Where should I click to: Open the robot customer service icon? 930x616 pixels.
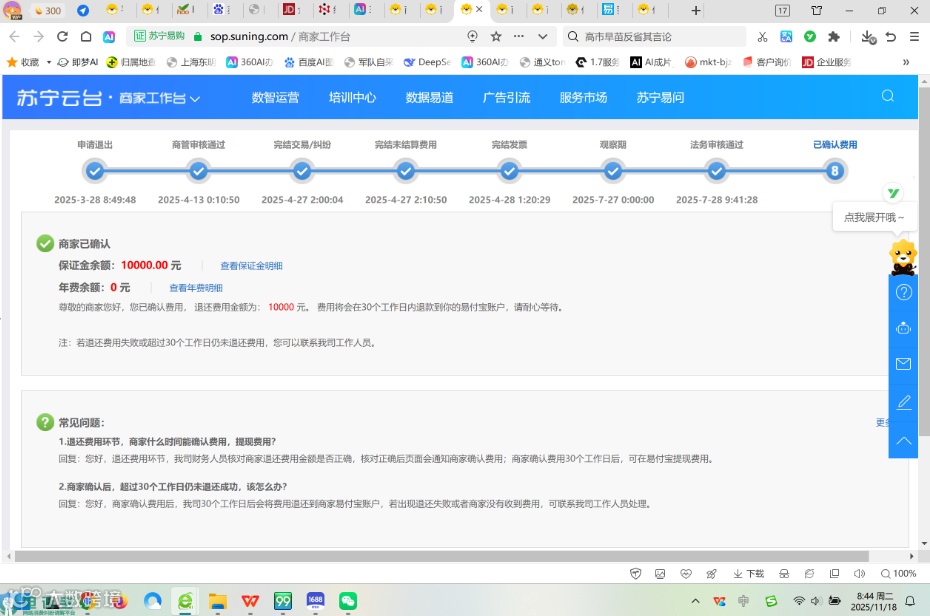[x=903, y=328]
